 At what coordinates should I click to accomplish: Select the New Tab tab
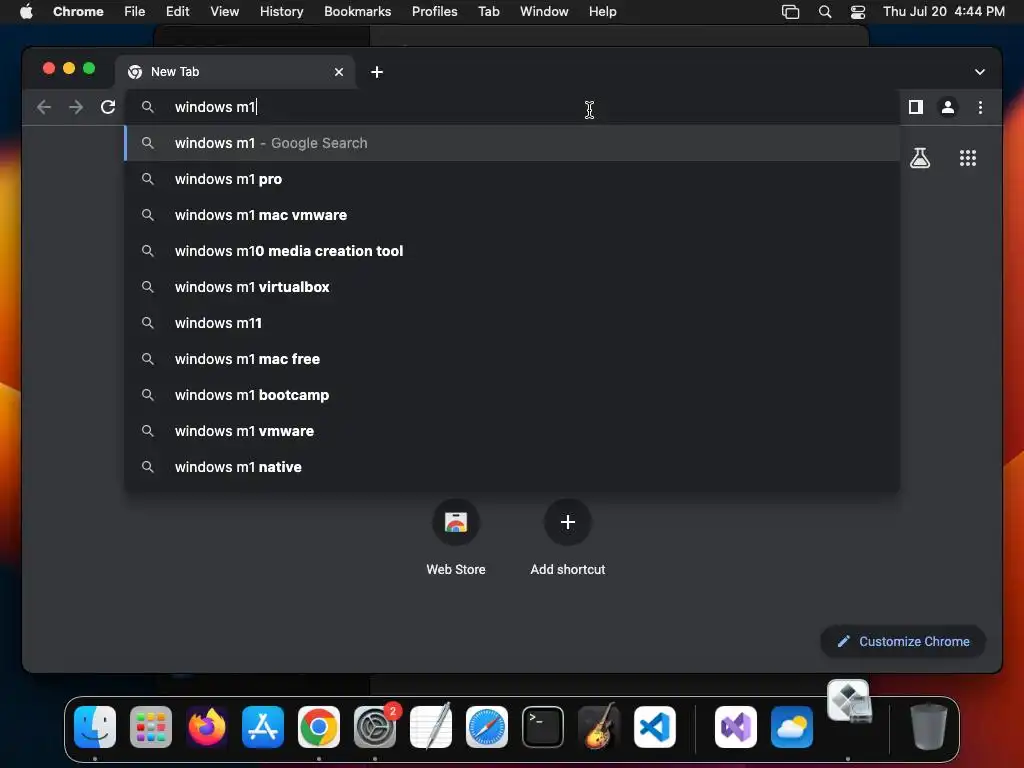pyautogui.click(x=235, y=72)
